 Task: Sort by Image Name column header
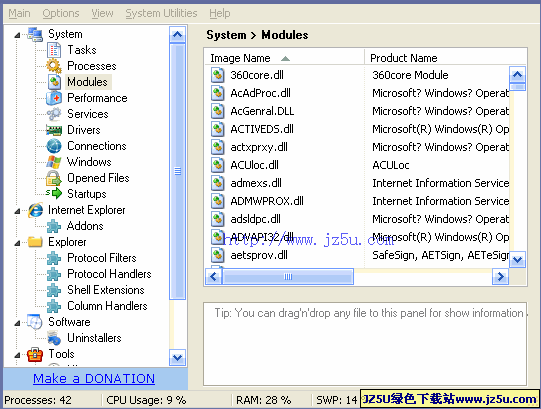[284, 58]
